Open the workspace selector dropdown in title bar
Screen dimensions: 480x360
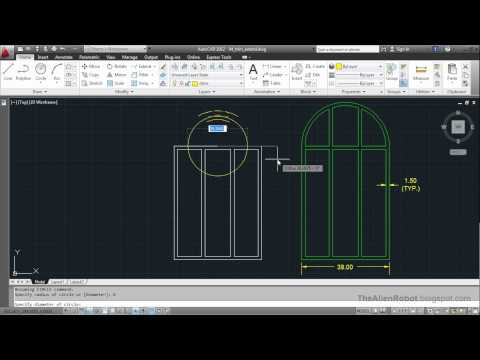pyautogui.click(x=115, y=49)
